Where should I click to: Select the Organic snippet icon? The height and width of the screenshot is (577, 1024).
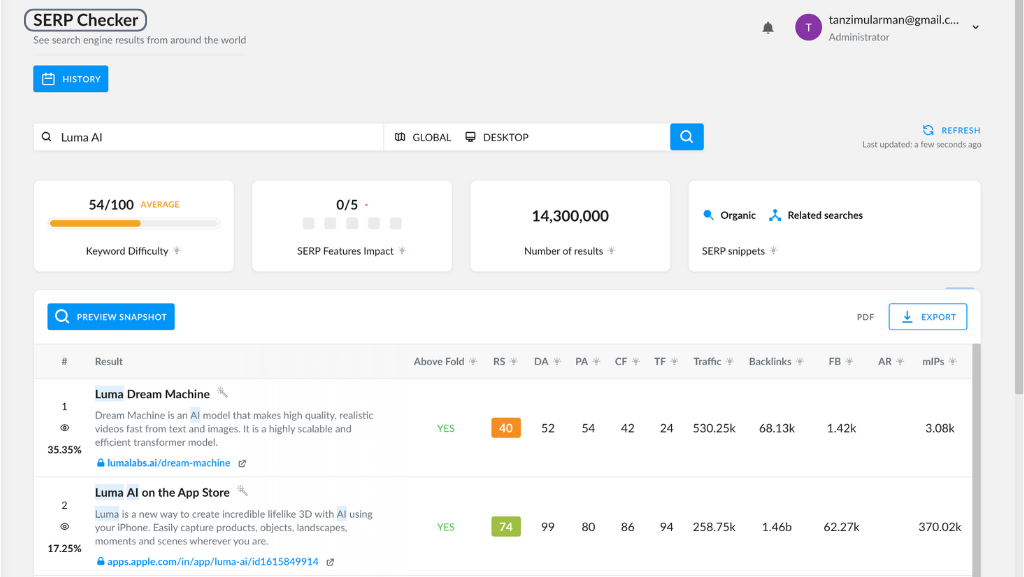click(708, 215)
